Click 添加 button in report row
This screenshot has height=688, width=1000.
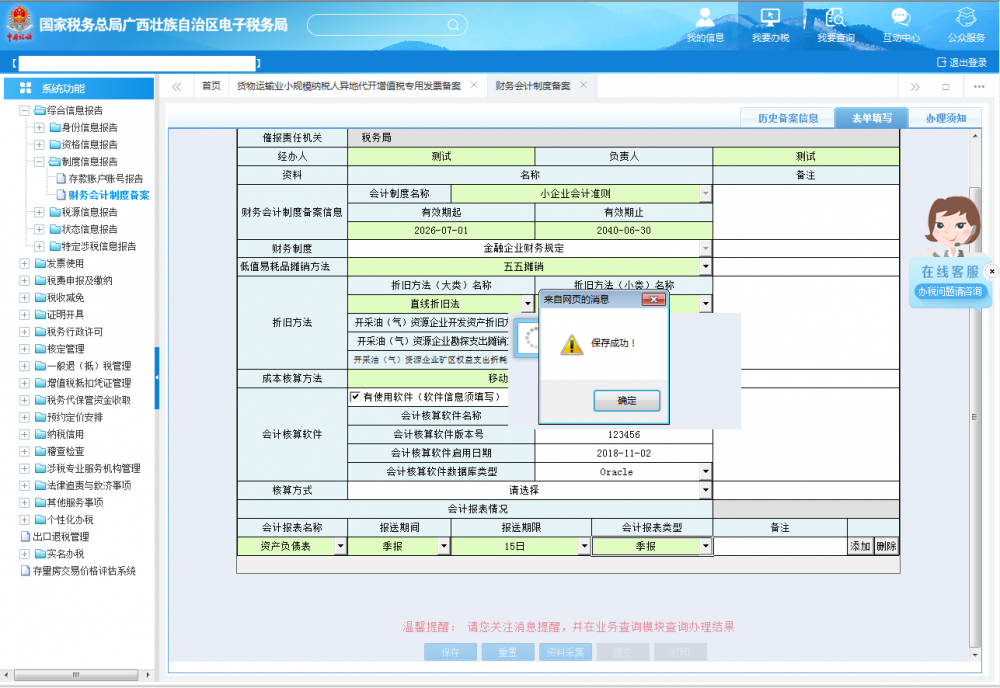coord(860,546)
